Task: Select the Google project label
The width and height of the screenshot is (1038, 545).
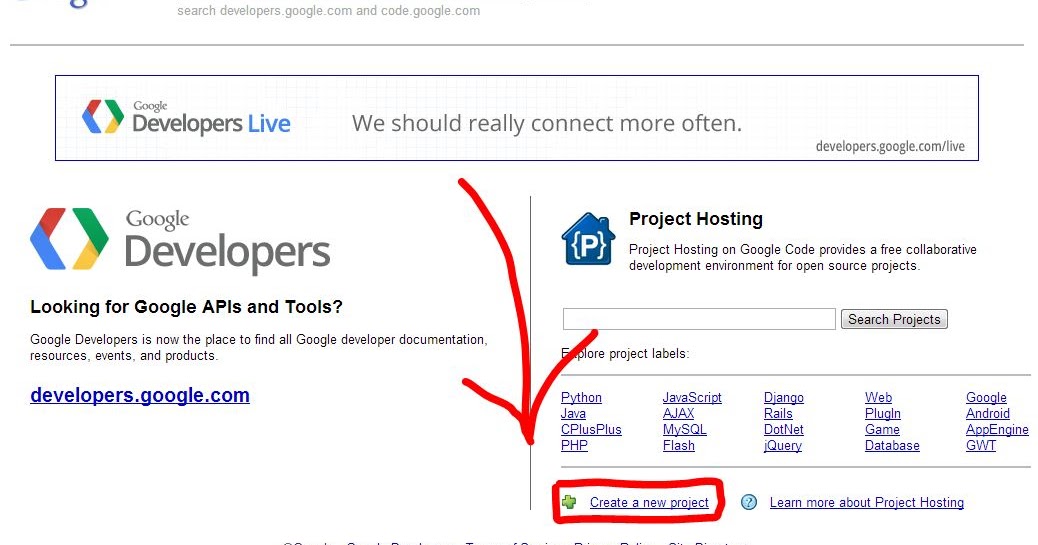Action: click(x=986, y=397)
